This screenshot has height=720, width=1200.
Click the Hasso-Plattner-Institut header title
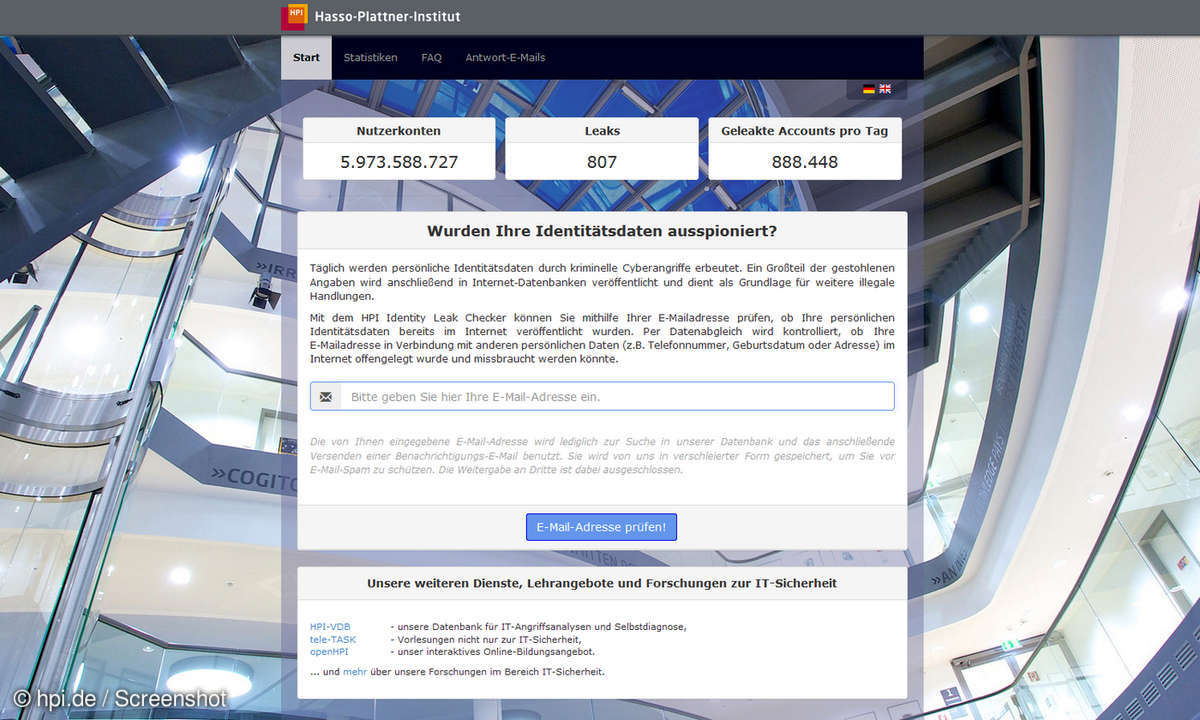[x=387, y=17]
